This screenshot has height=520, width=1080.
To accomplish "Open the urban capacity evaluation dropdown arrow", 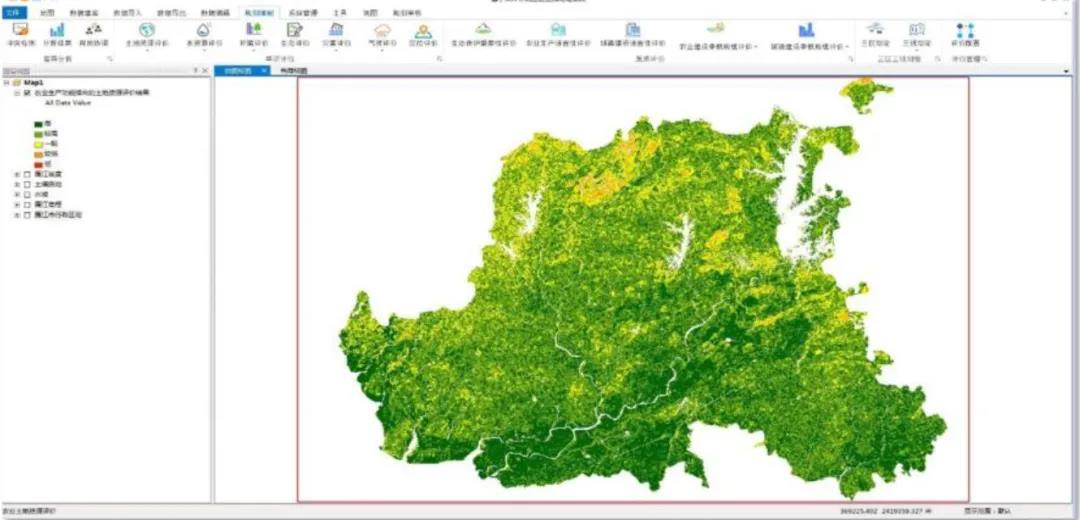I will pyautogui.click(x=847, y=47).
